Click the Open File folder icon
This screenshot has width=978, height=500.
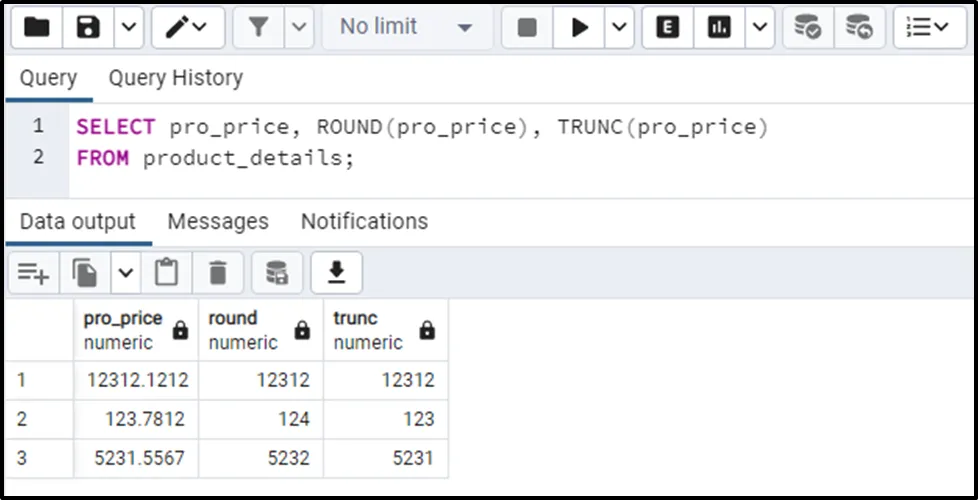[37, 28]
